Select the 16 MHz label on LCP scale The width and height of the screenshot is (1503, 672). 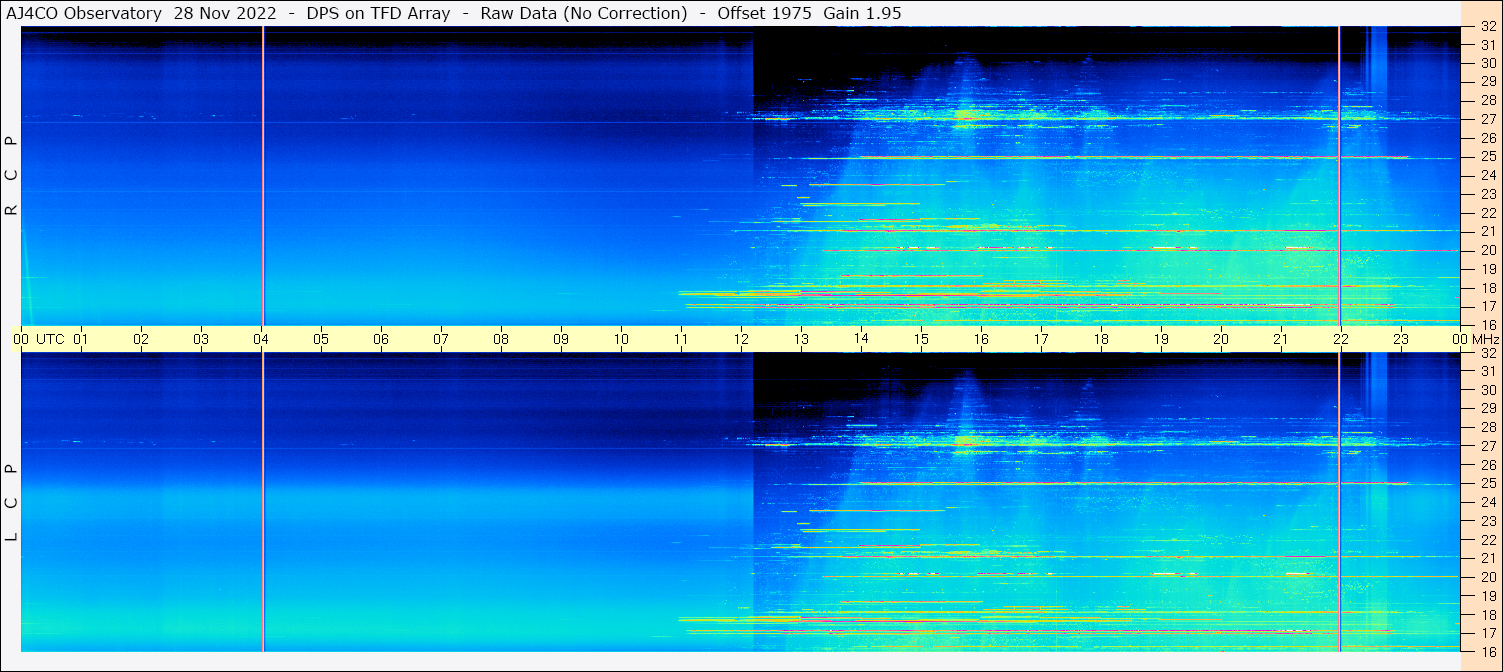[1488, 651]
